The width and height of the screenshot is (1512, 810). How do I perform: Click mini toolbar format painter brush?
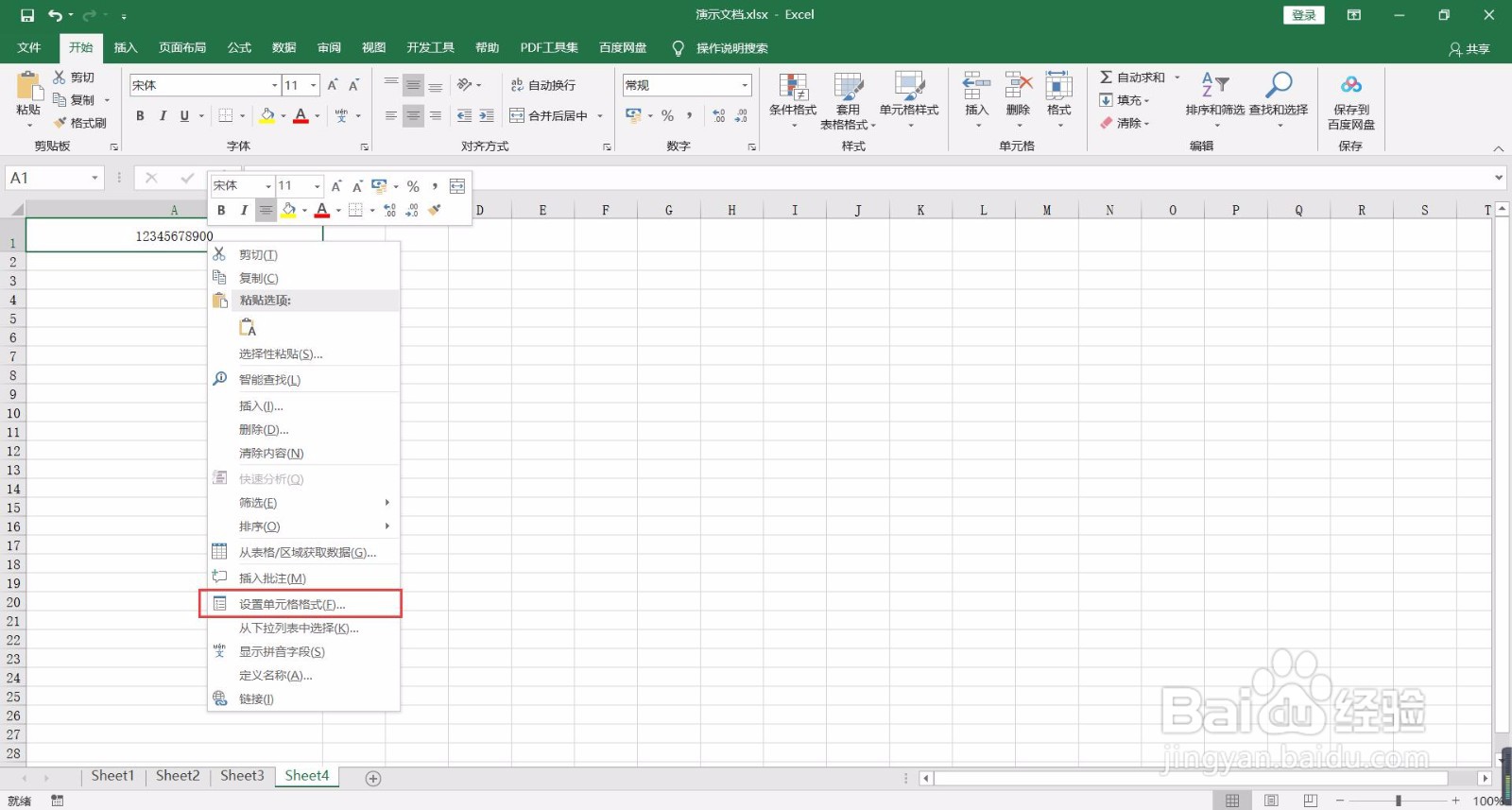(x=435, y=210)
